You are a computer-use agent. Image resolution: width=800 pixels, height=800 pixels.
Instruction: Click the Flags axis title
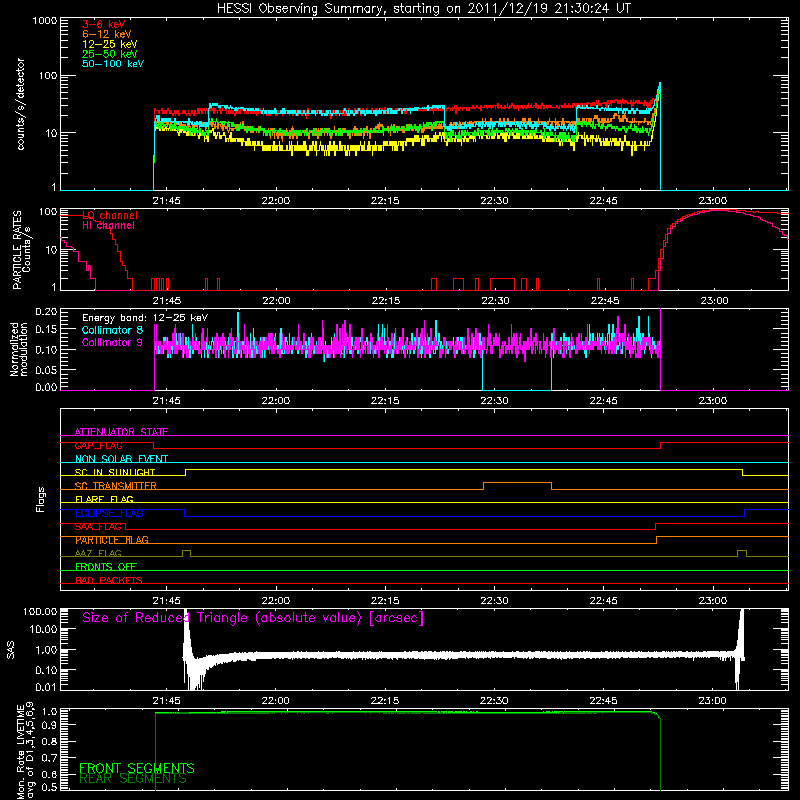(41, 499)
